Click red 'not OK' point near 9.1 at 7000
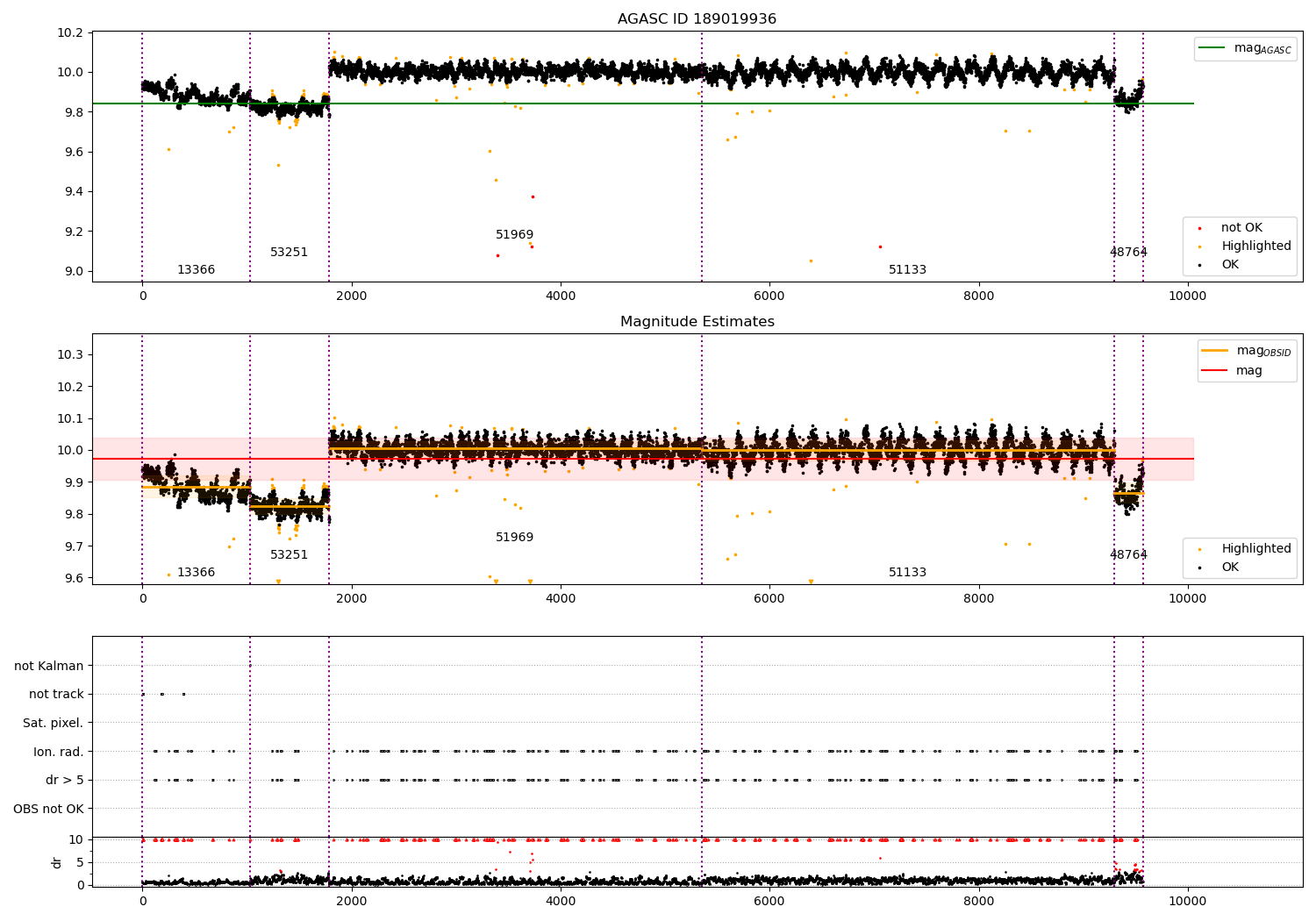1316x921 pixels. point(880,246)
